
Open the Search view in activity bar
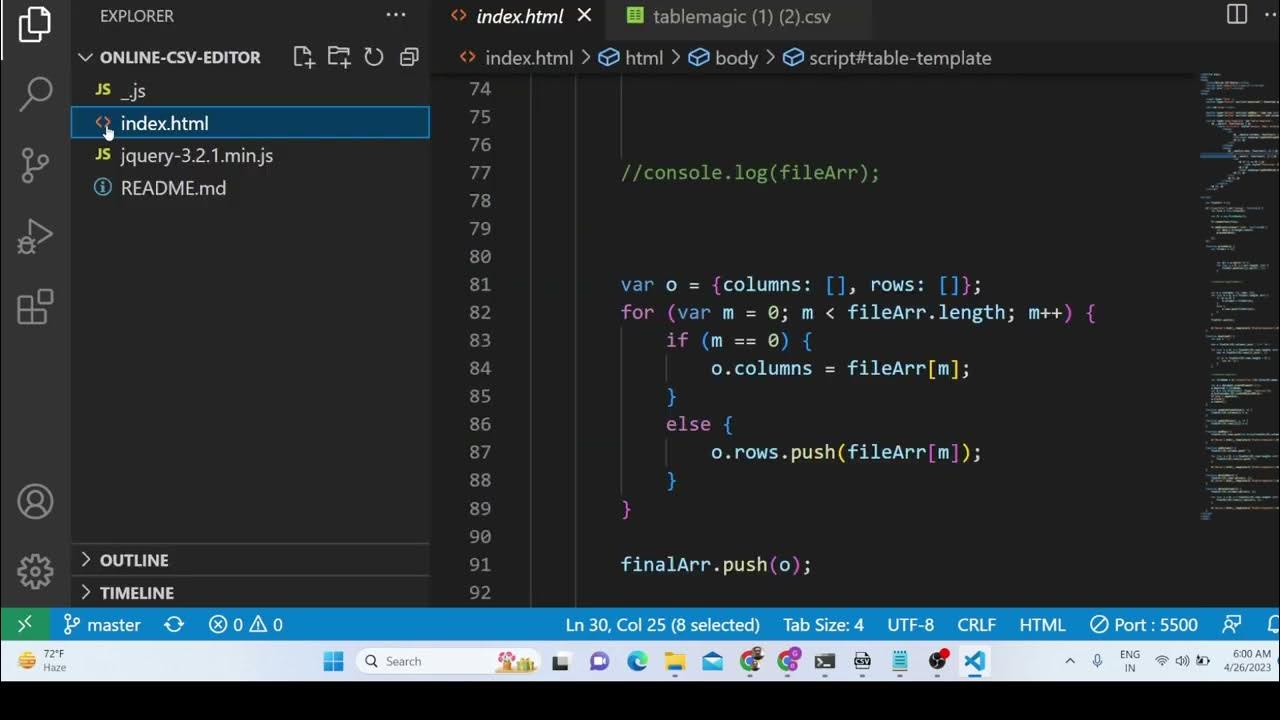35,95
